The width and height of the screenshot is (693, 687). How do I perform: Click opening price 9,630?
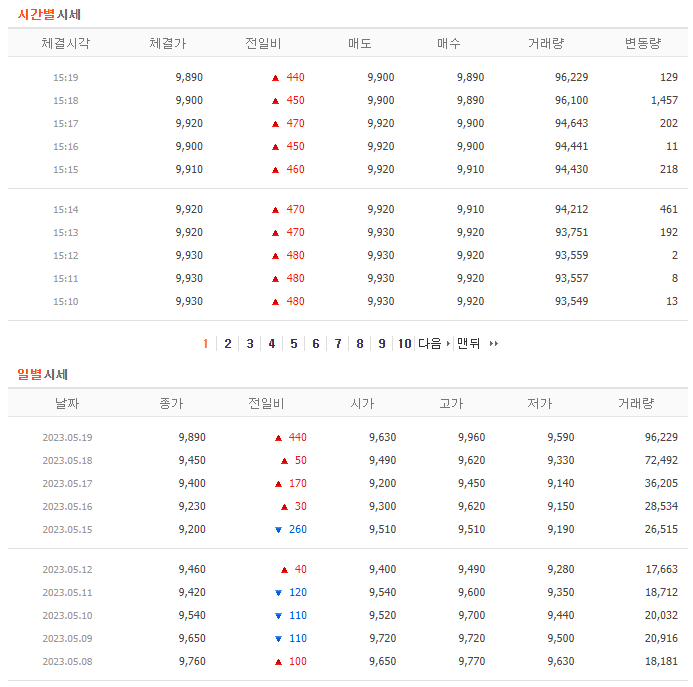(x=382, y=437)
